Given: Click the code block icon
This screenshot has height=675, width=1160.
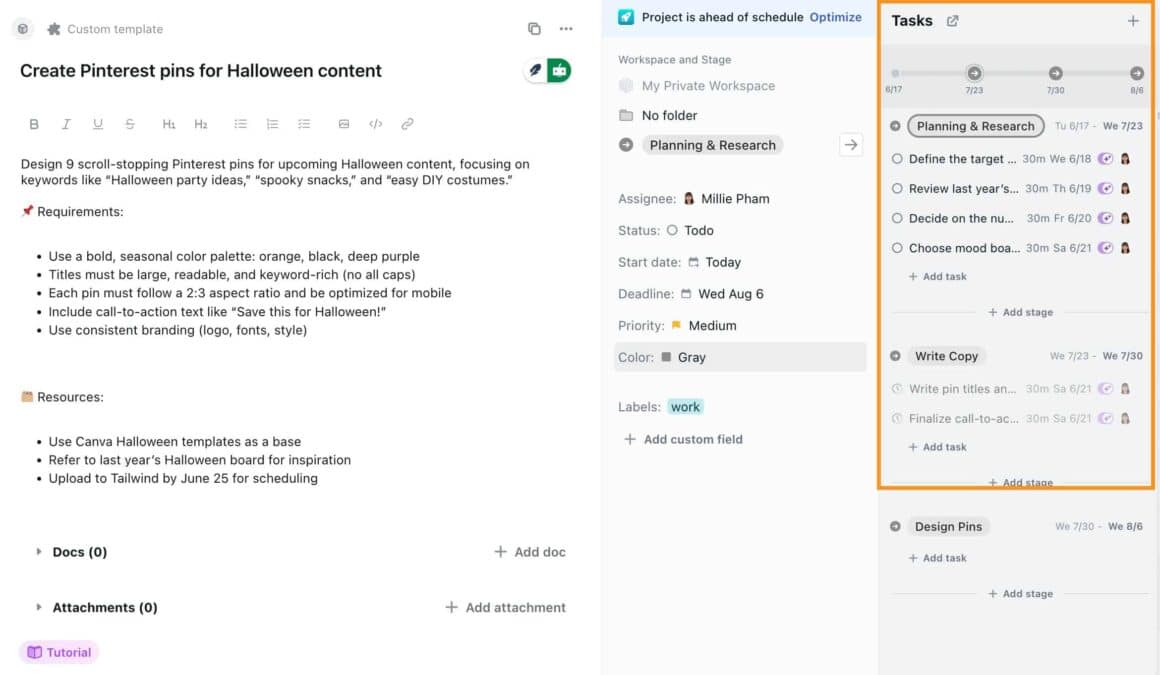Looking at the screenshot, I should click(x=376, y=123).
